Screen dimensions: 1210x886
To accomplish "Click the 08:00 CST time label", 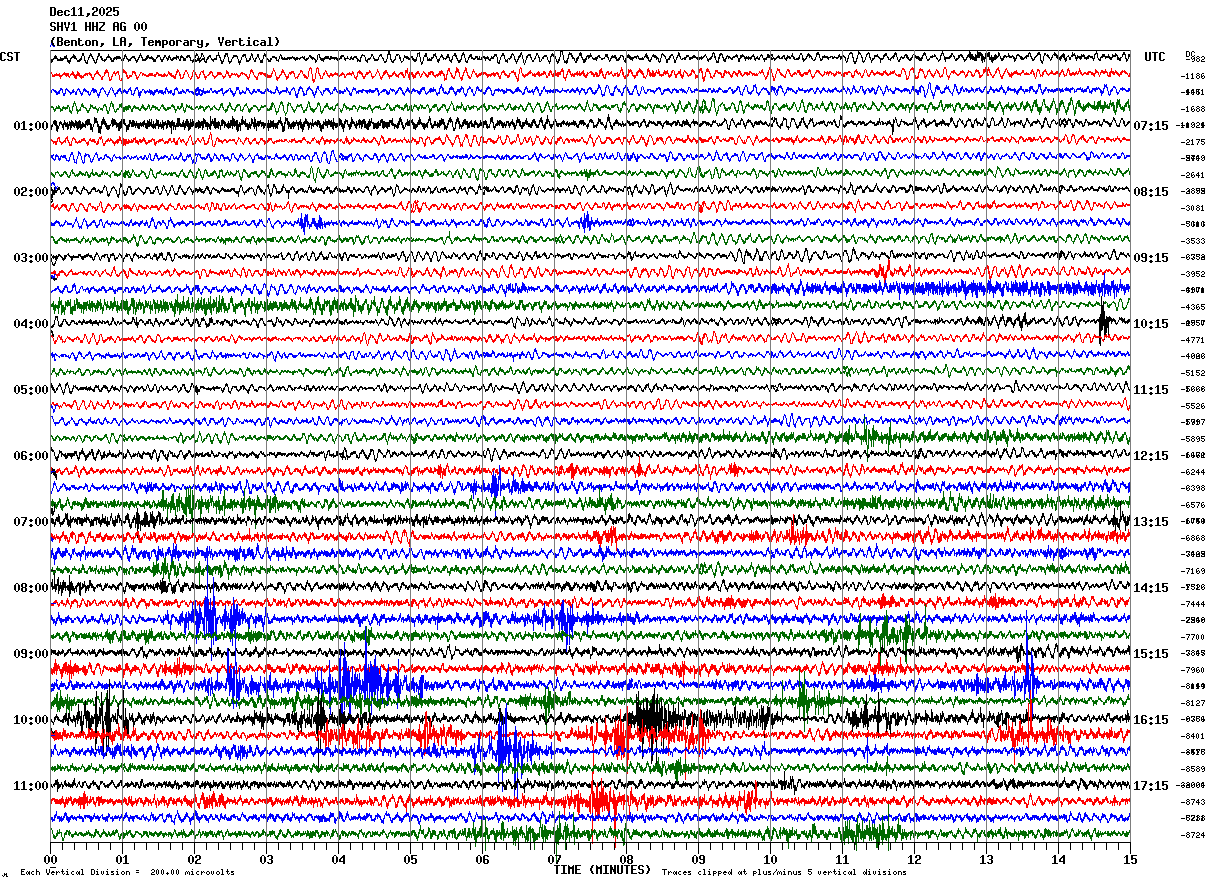I will click(31, 588).
